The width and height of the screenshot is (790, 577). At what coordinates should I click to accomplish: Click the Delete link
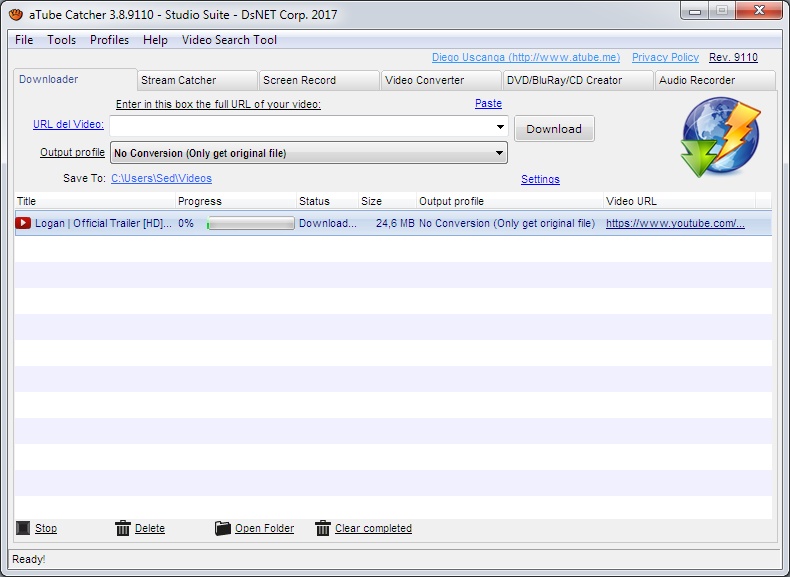[x=150, y=528]
